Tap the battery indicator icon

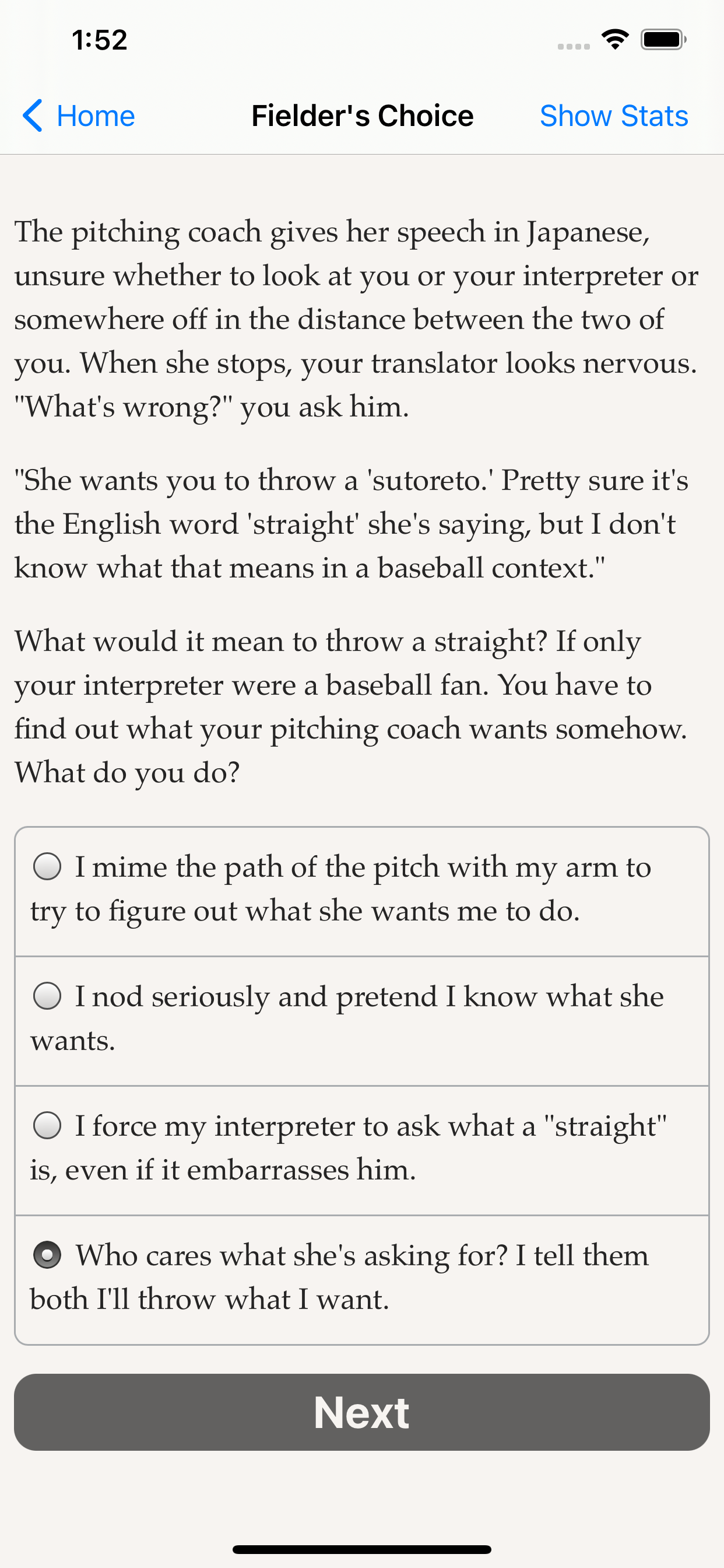663,40
